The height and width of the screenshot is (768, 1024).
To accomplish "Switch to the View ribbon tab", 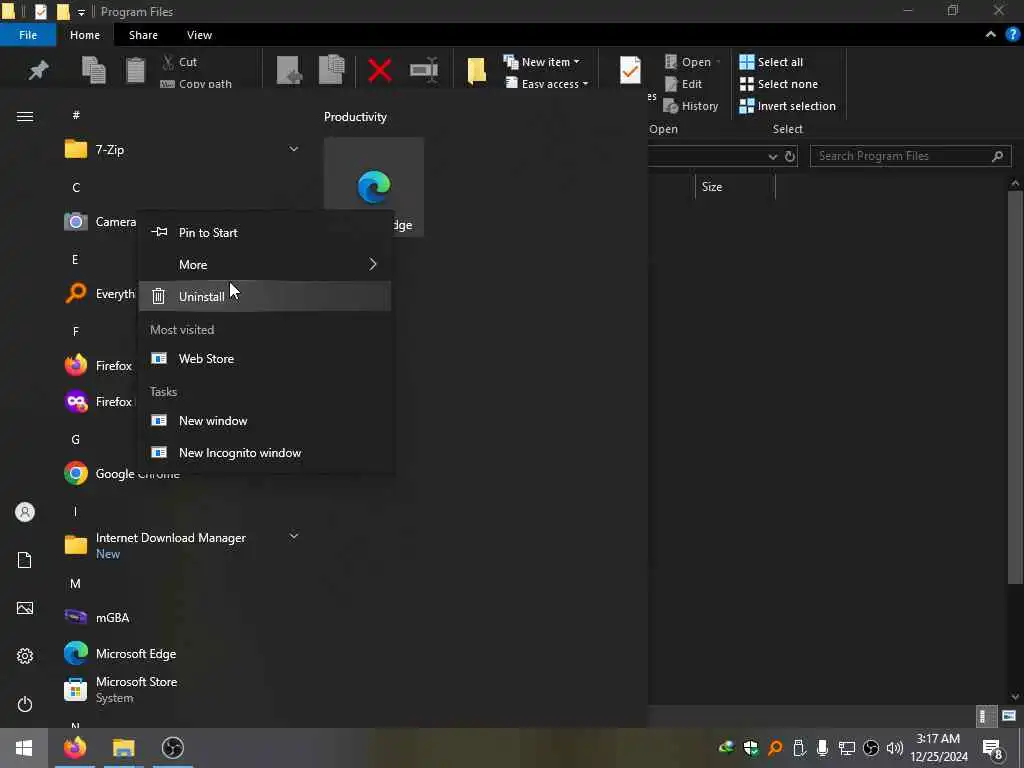I will point(199,35).
